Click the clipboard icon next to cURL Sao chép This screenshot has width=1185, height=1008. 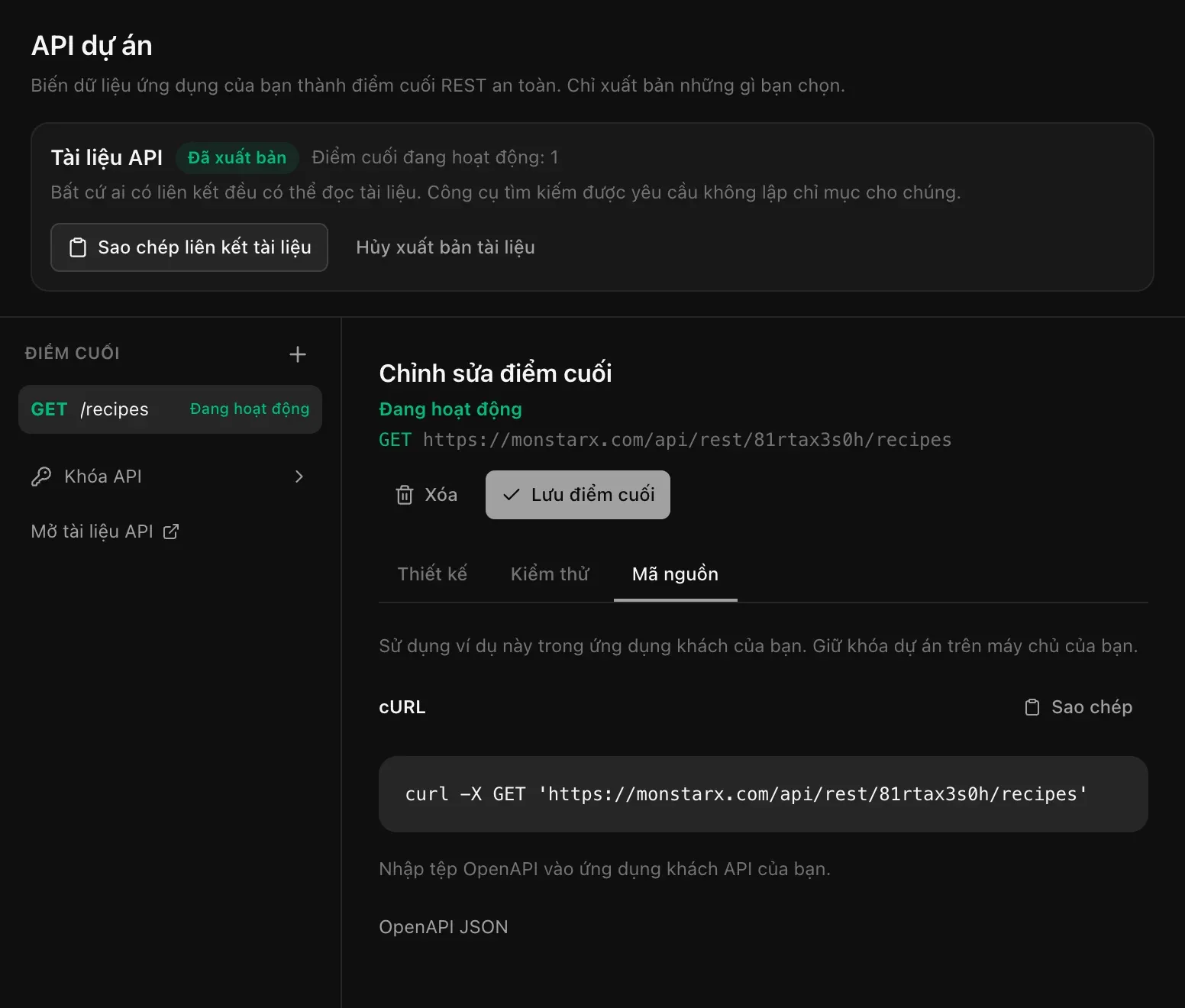1032,707
